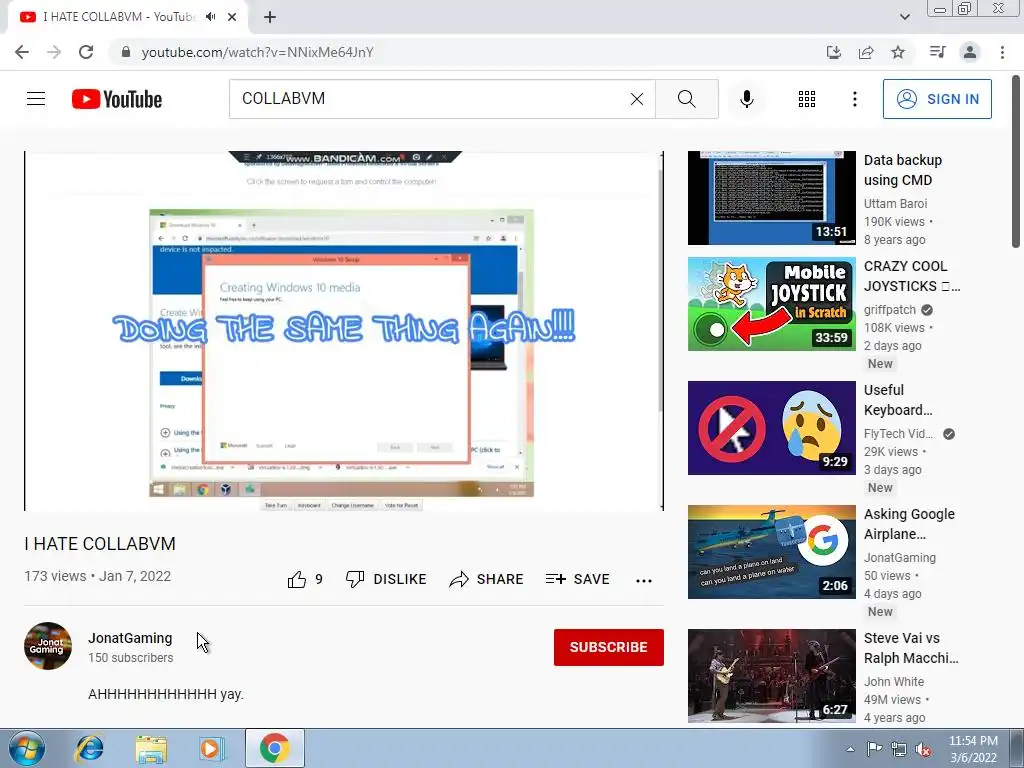Go back in the browser
Image resolution: width=1024 pixels, height=768 pixels.
[x=22, y=52]
